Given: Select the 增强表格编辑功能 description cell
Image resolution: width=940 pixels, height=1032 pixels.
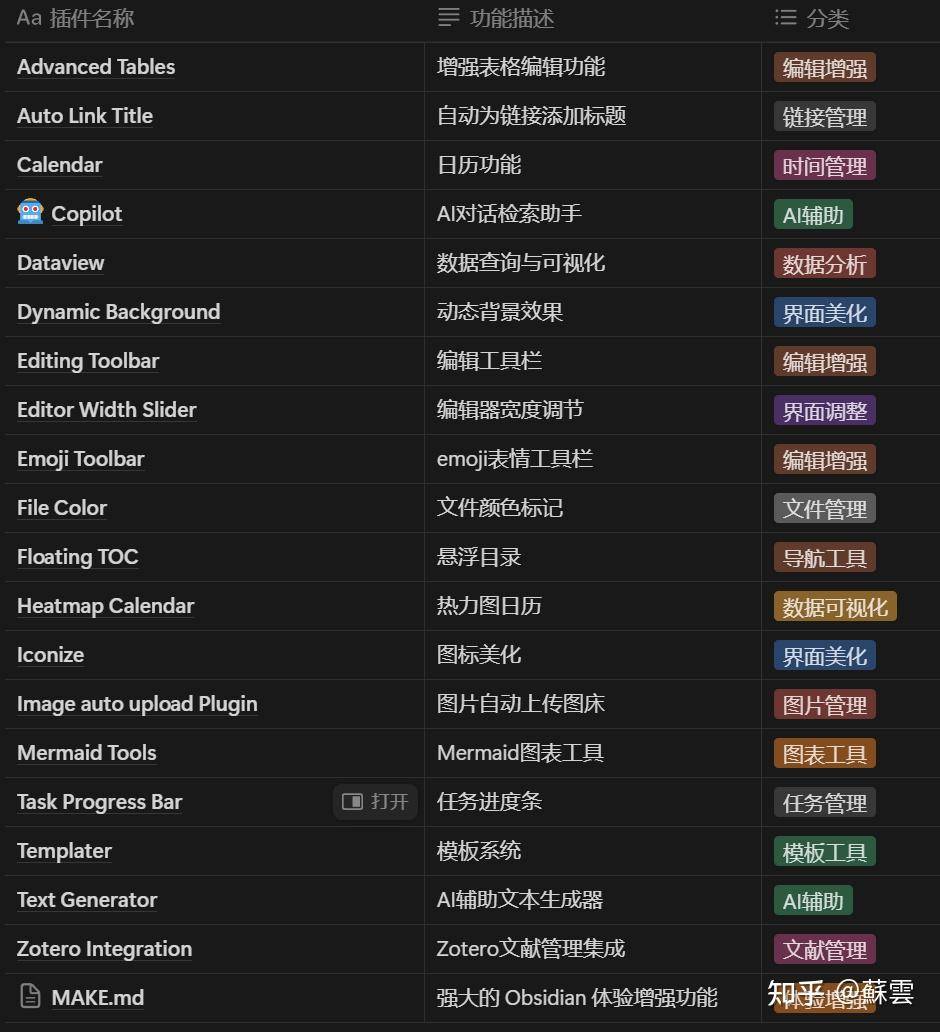Looking at the screenshot, I should point(592,67).
